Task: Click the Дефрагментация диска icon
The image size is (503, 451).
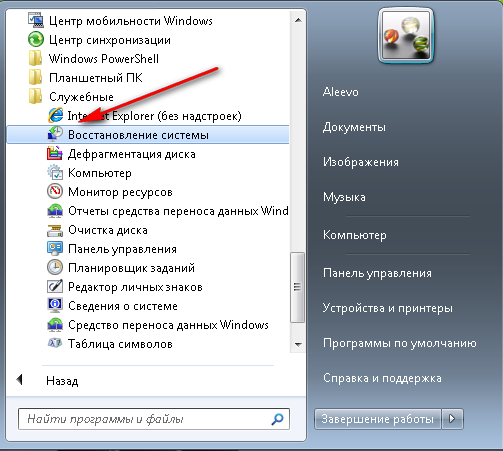Action: coord(55,153)
